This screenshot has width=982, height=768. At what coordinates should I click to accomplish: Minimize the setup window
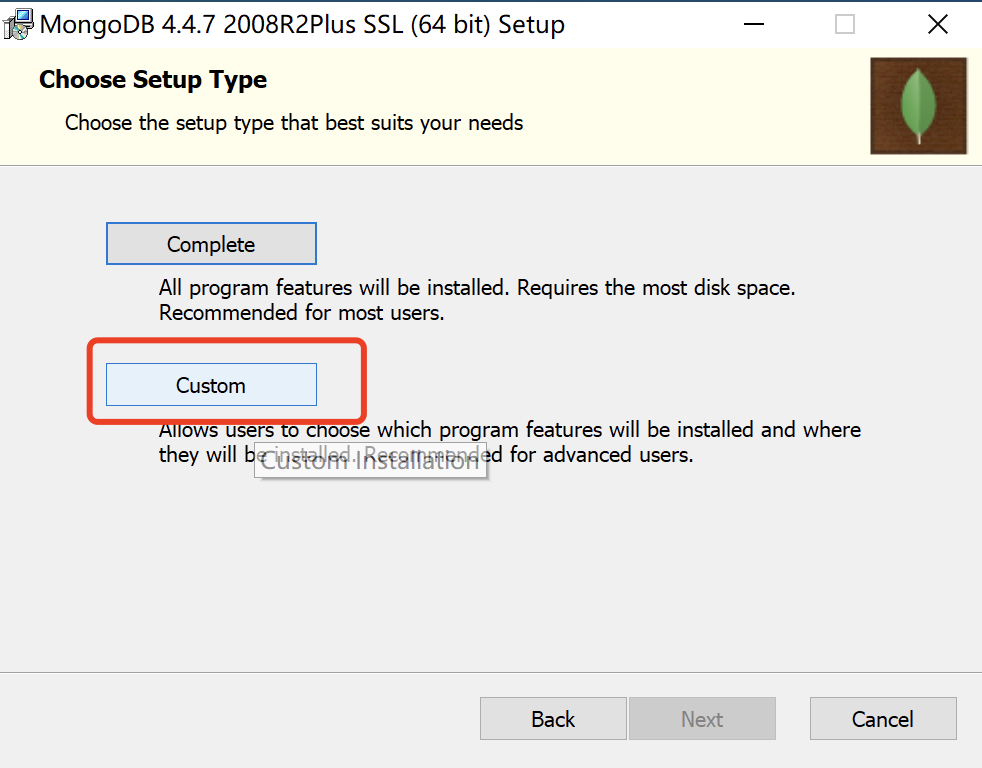[x=753, y=24]
